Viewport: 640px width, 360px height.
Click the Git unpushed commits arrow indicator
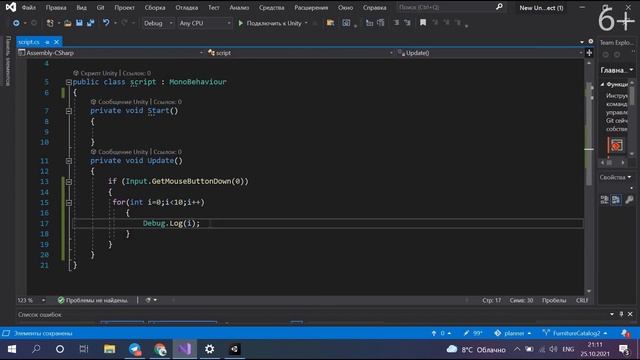point(441,333)
